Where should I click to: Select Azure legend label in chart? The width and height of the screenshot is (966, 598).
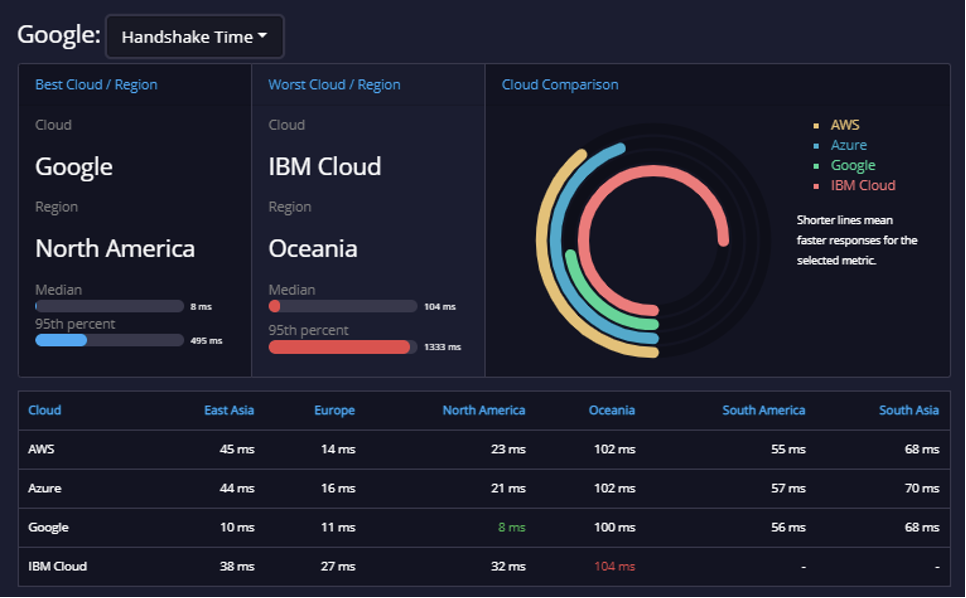click(848, 145)
